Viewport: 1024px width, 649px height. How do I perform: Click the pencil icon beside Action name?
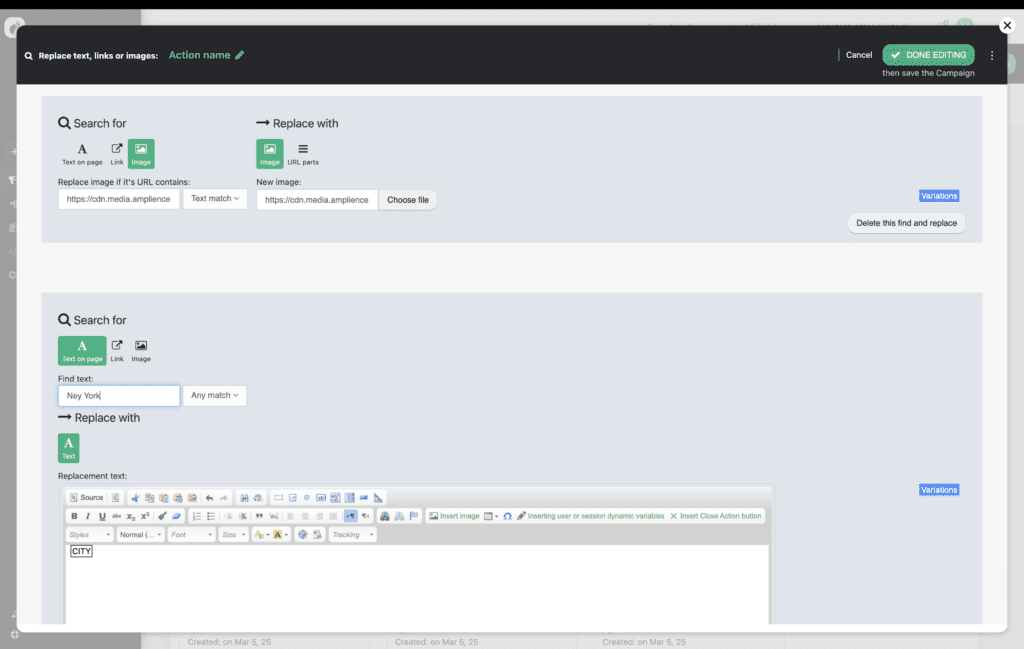point(240,55)
